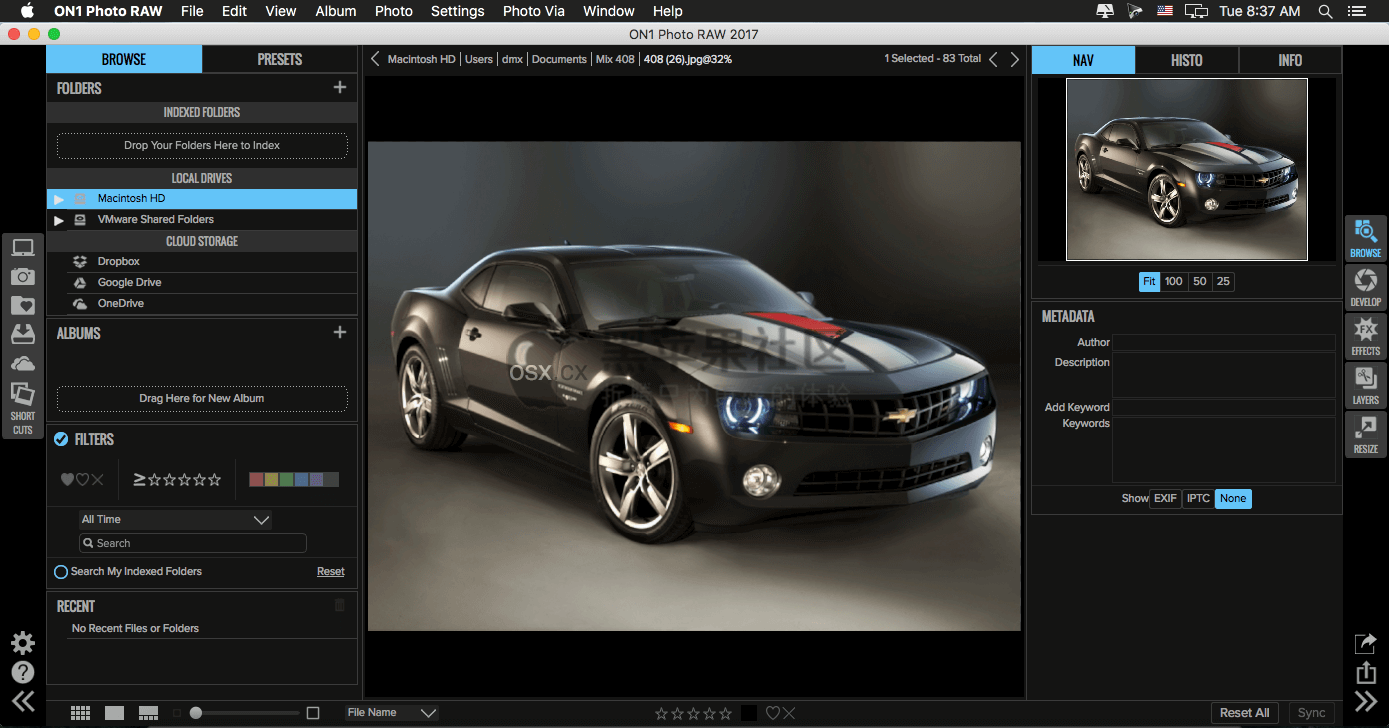Clear recent list with trash icon
Image resolution: width=1389 pixels, height=728 pixels.
340,605
